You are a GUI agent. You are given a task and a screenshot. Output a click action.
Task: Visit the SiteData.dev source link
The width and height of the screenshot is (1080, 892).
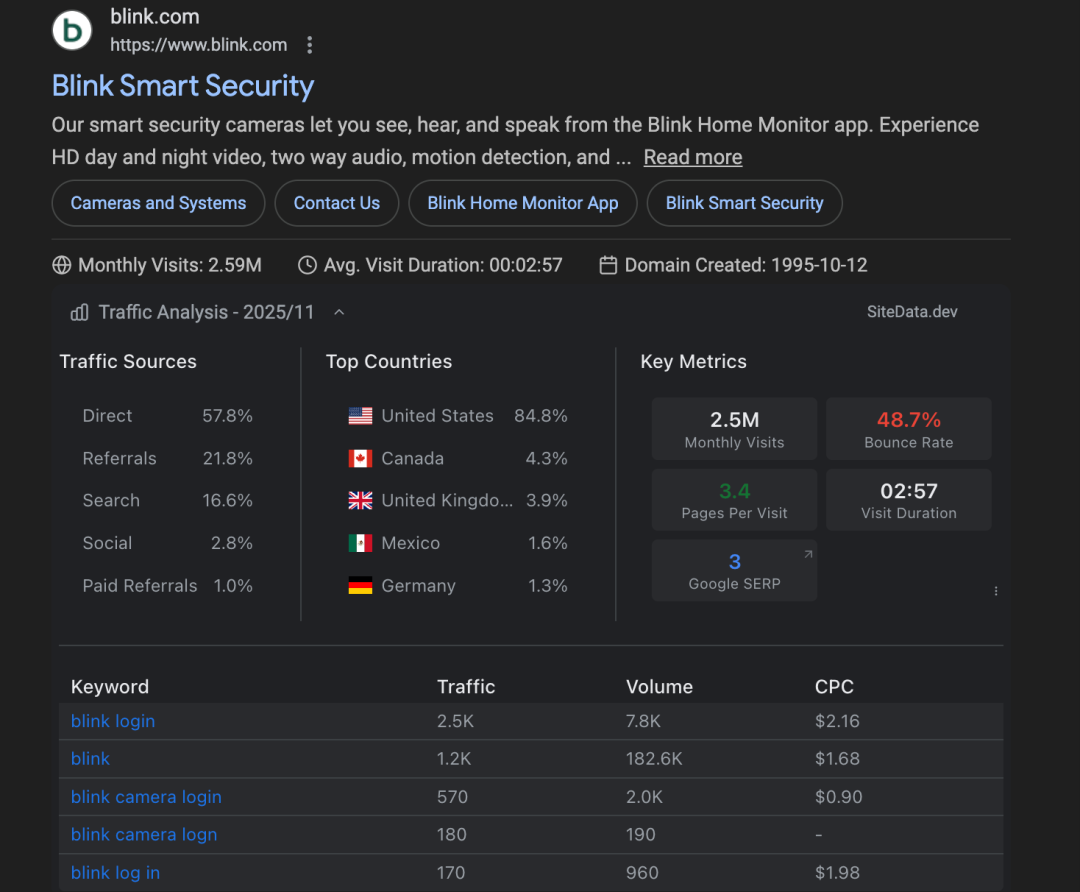click(912, 312)
